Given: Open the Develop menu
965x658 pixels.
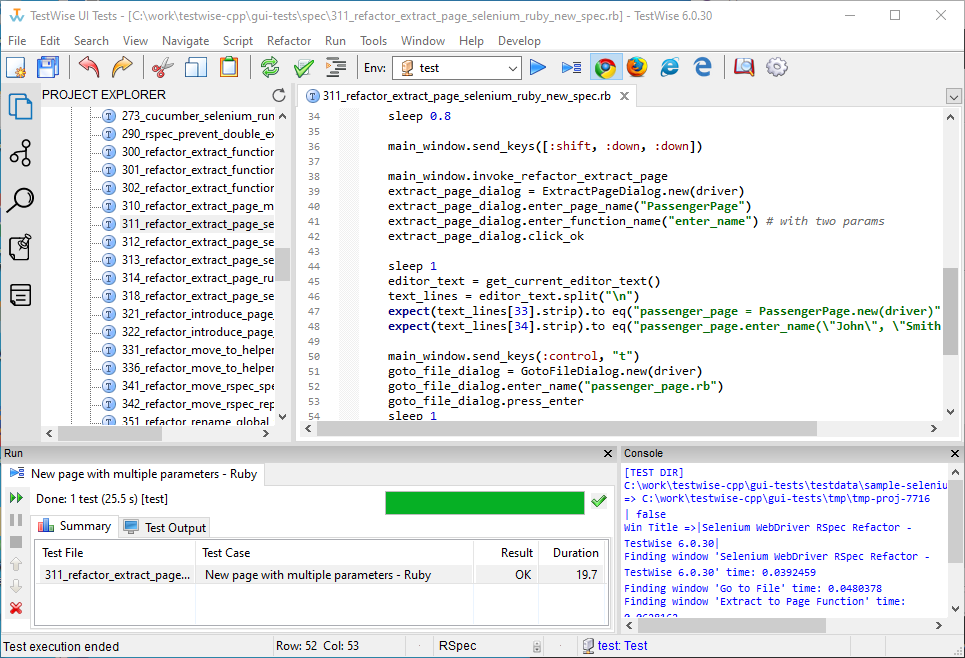Looking at the screenshot, I should click(519, 41).
